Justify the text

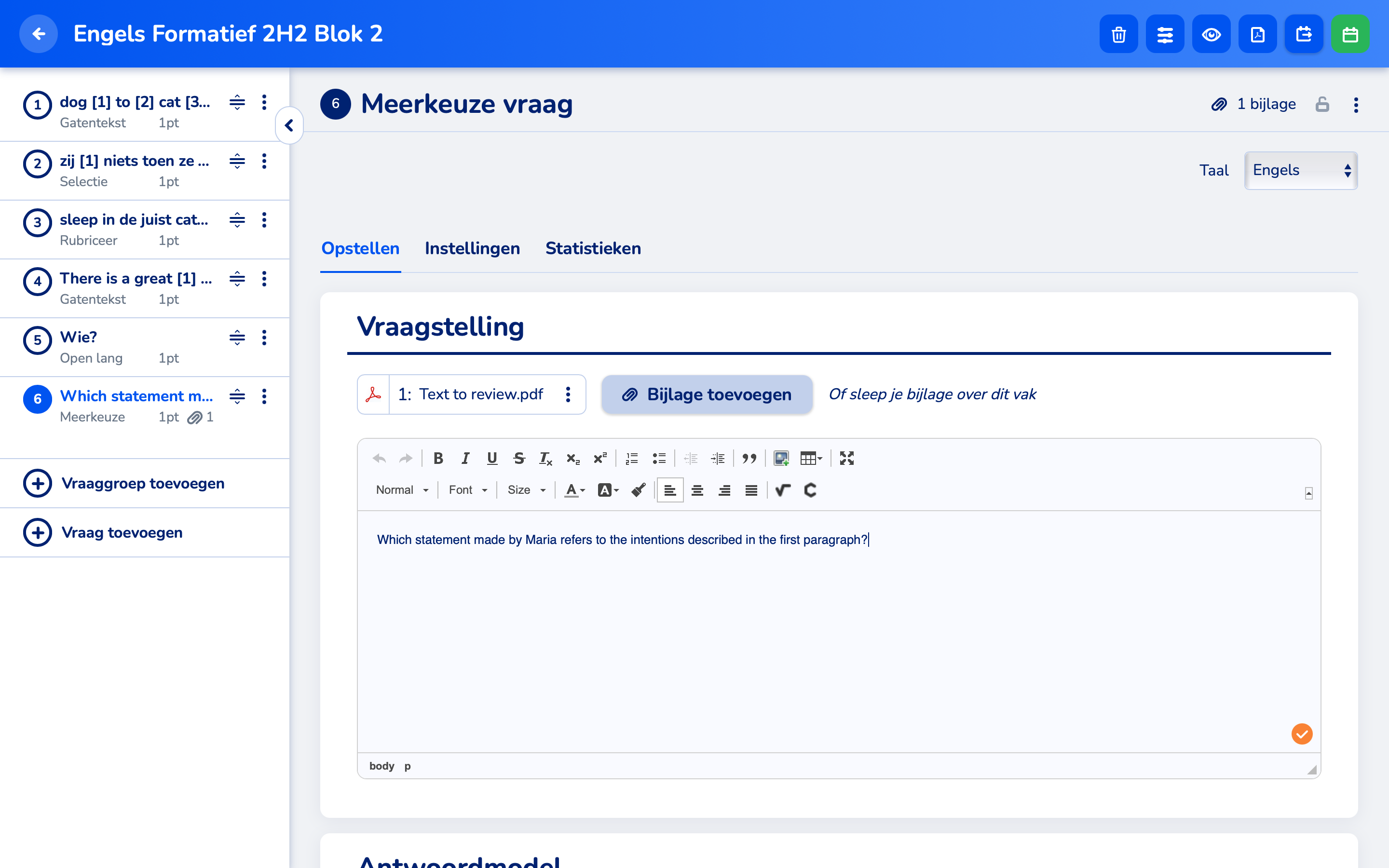pyautogui.click(x=751, y=489)
